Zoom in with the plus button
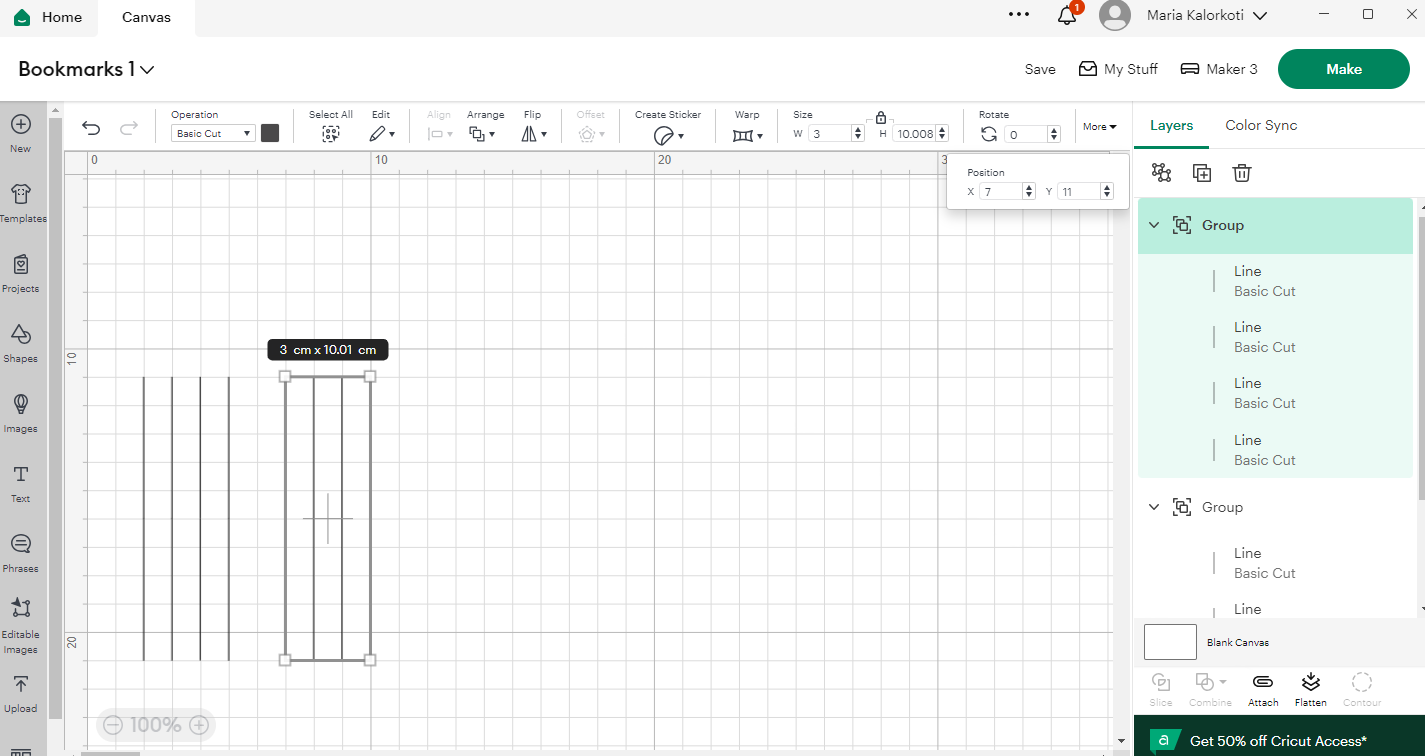Image resolution: width=1425 pixels, height=756 pixels. [x=199, y=725]
